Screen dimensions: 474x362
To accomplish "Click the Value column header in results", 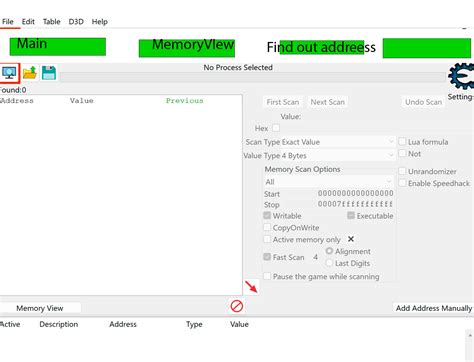I will 82,101.
